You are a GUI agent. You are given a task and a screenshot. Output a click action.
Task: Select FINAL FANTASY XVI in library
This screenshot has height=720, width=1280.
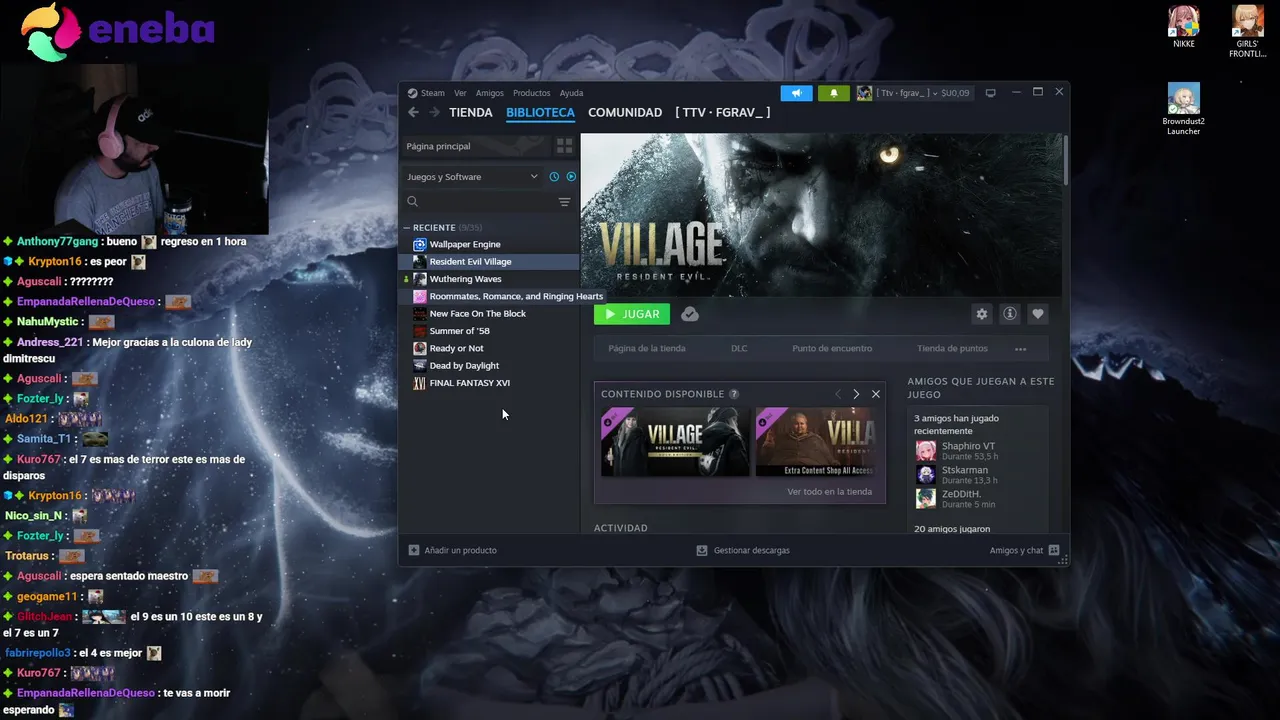coord(489,383)
